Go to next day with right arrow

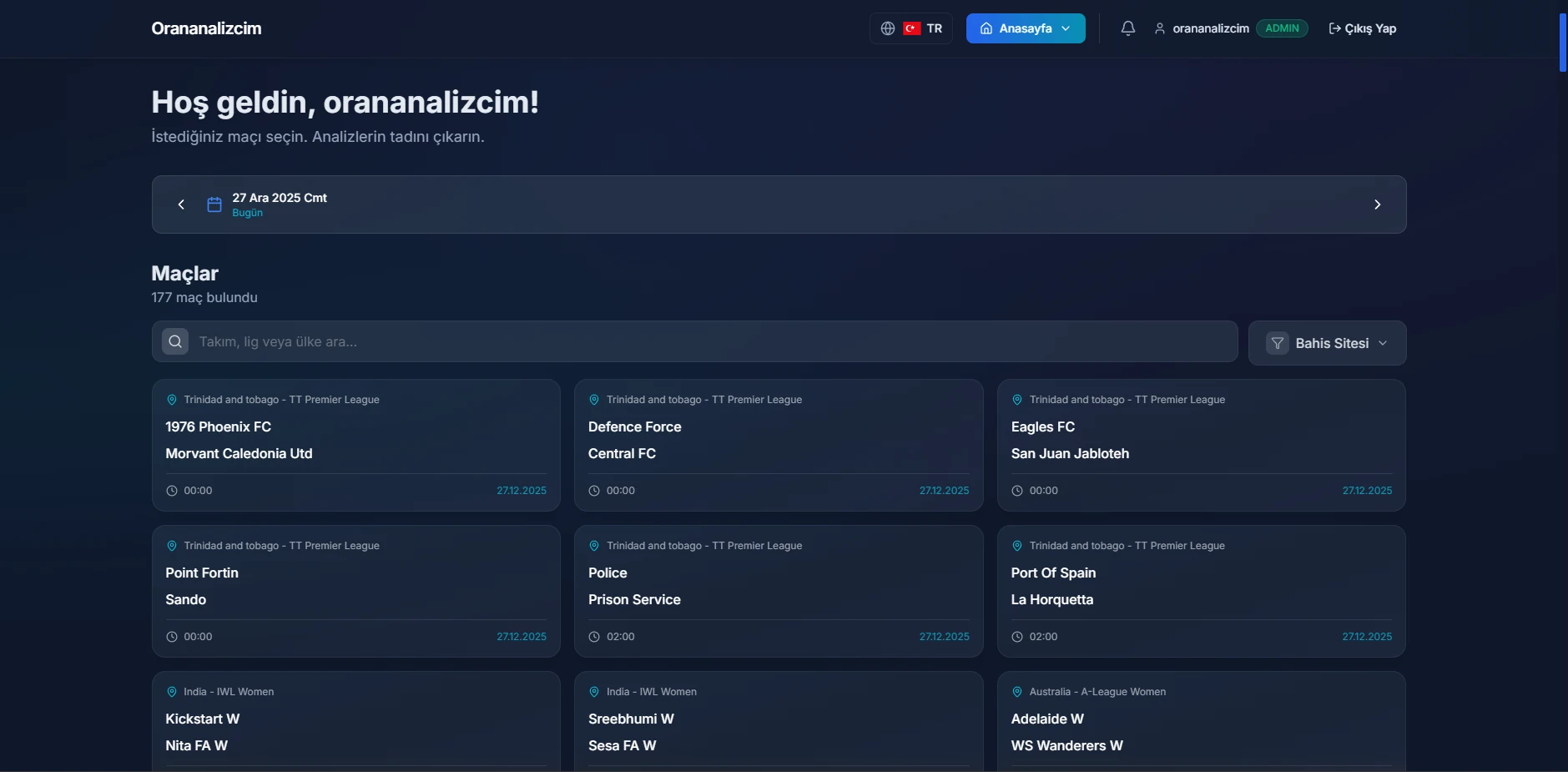click(x=1377, y=204)
